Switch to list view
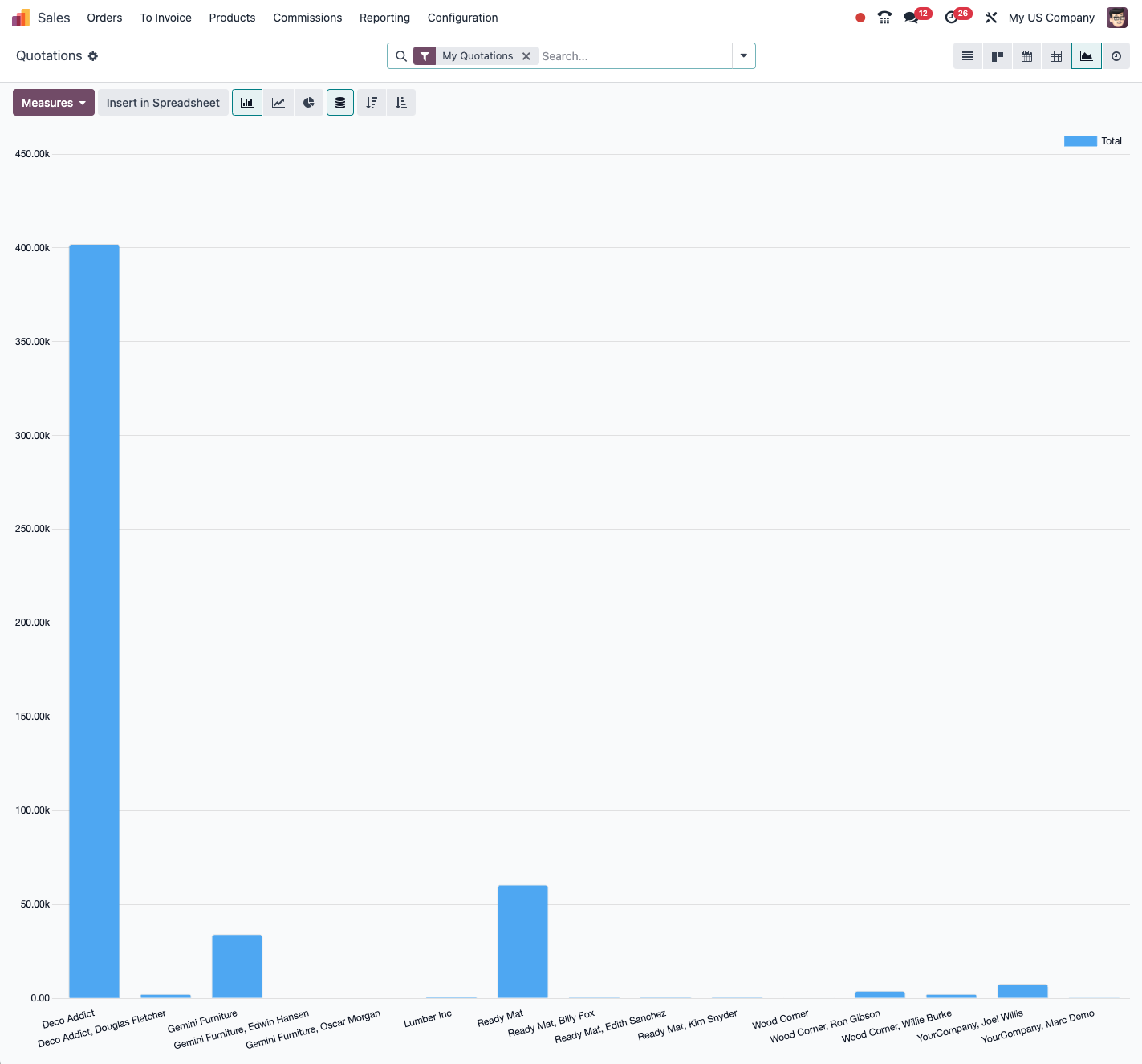This screenshot has width=1142, height=1064. 968,56
